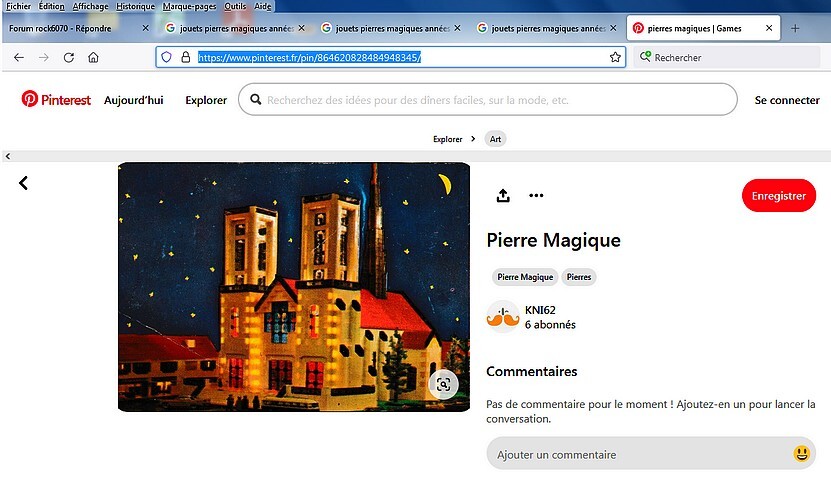
Task: Click the browser forward arrow button
Action: click(x=44, y=57)
